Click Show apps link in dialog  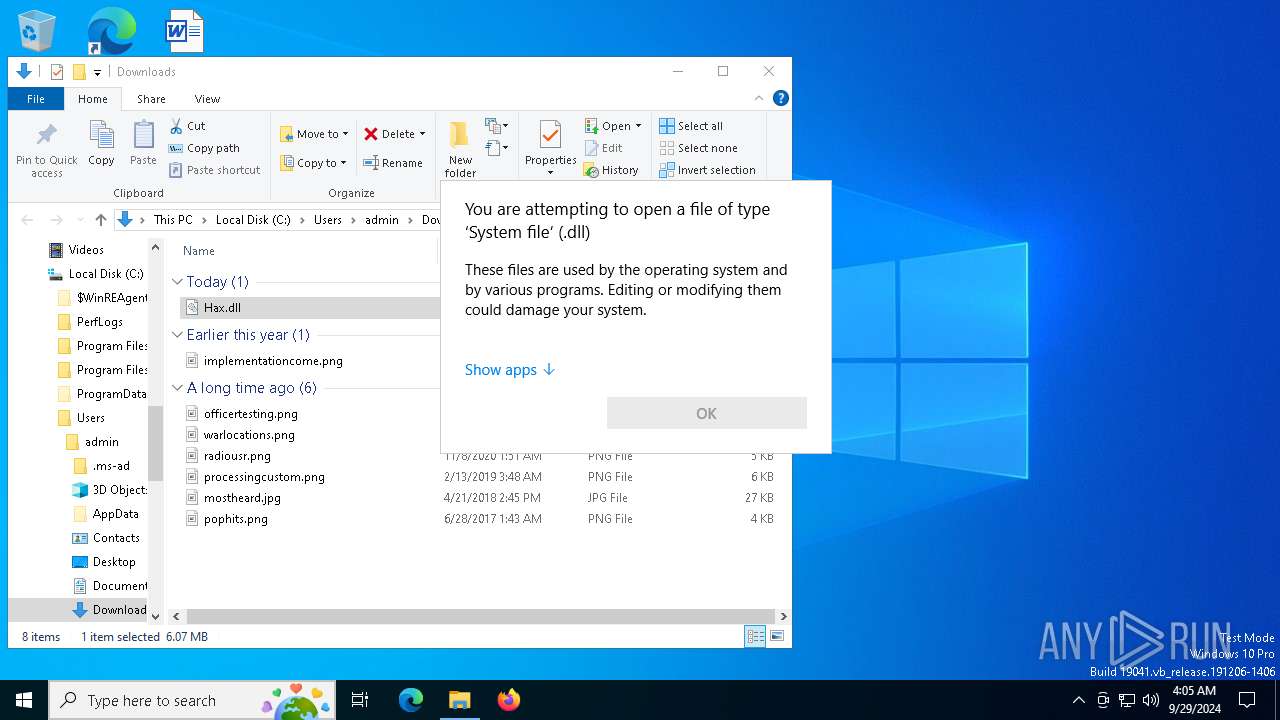tap(509, 370)
